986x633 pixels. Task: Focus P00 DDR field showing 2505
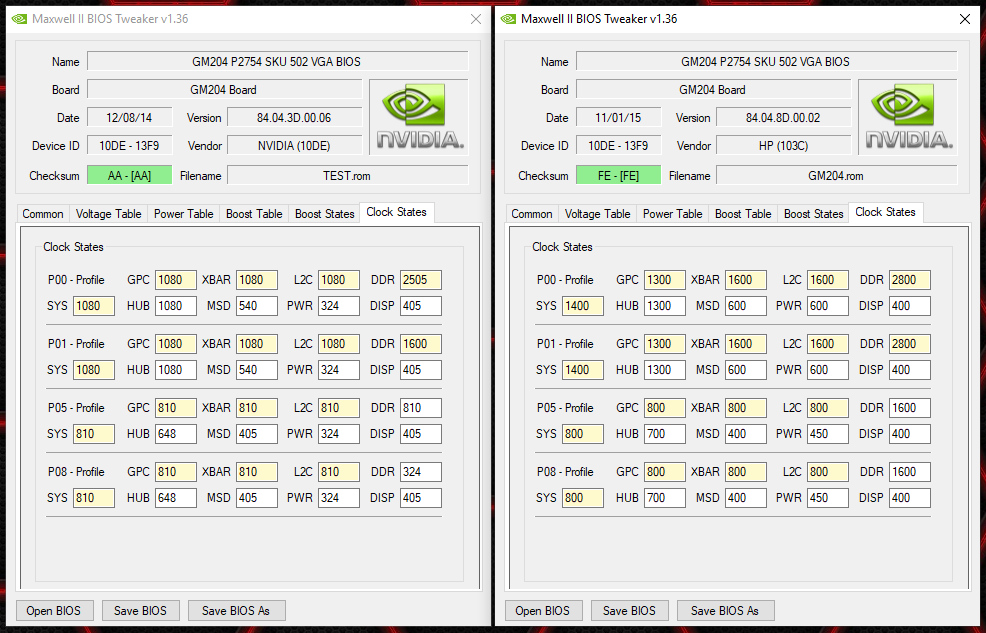tap(421, 280)
